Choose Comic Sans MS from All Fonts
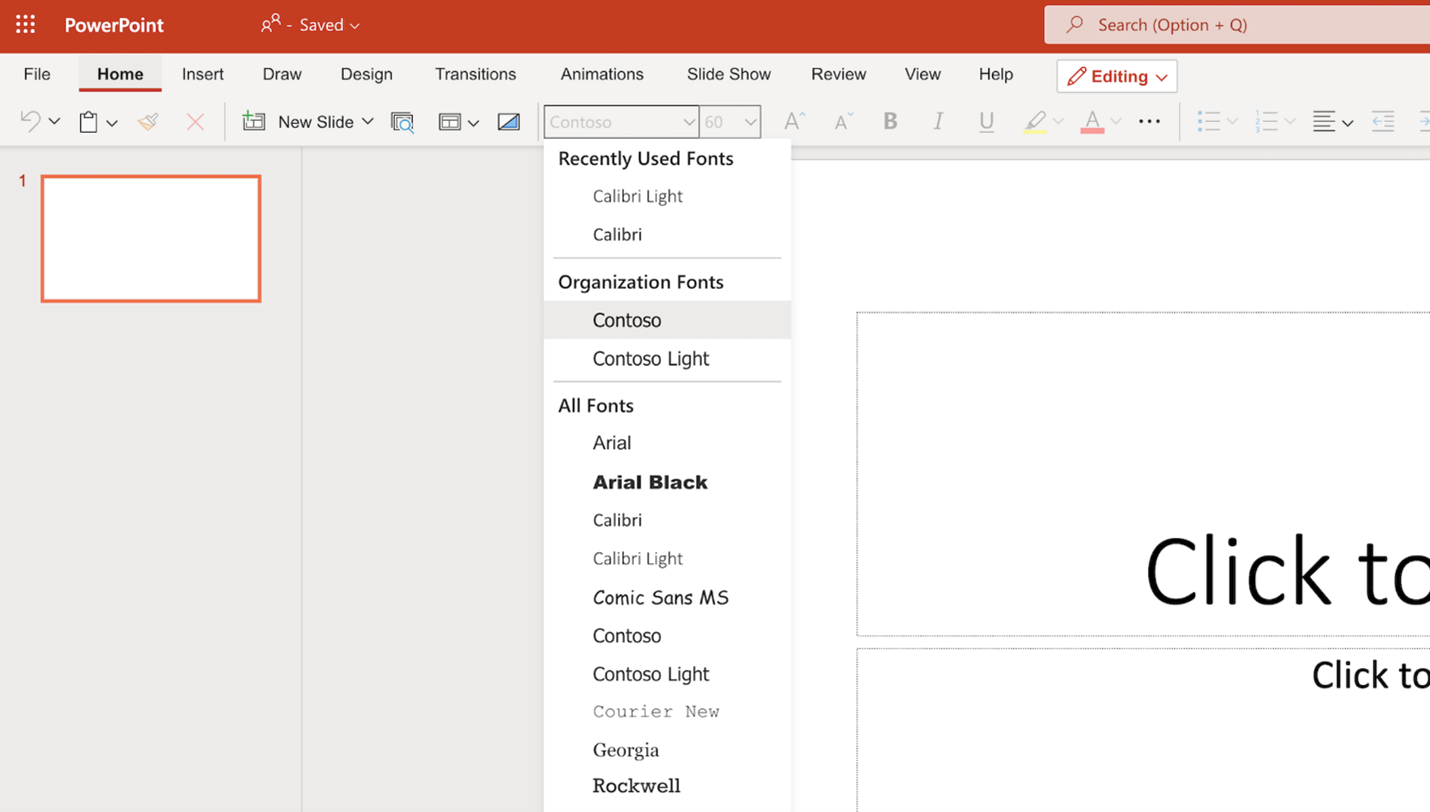Screen dimensions: 1430x812 [660, 597]
